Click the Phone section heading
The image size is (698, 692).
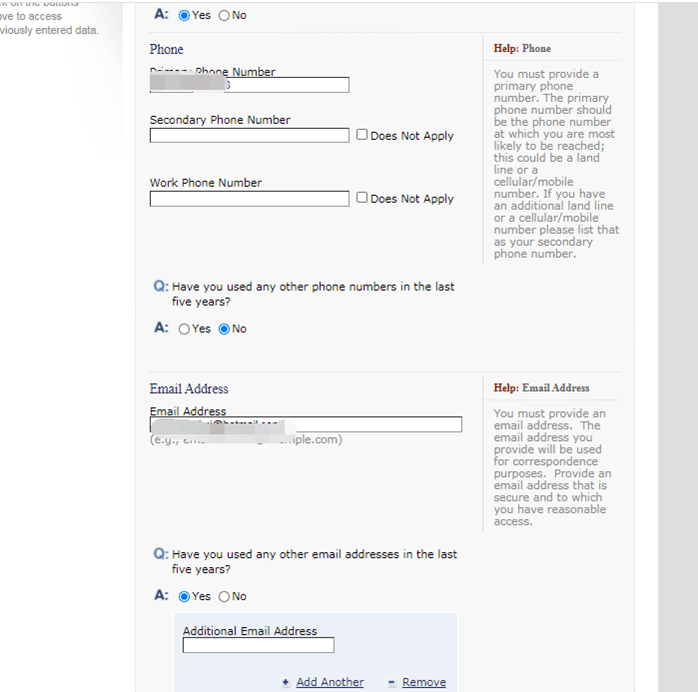click(x=166, y=49)
